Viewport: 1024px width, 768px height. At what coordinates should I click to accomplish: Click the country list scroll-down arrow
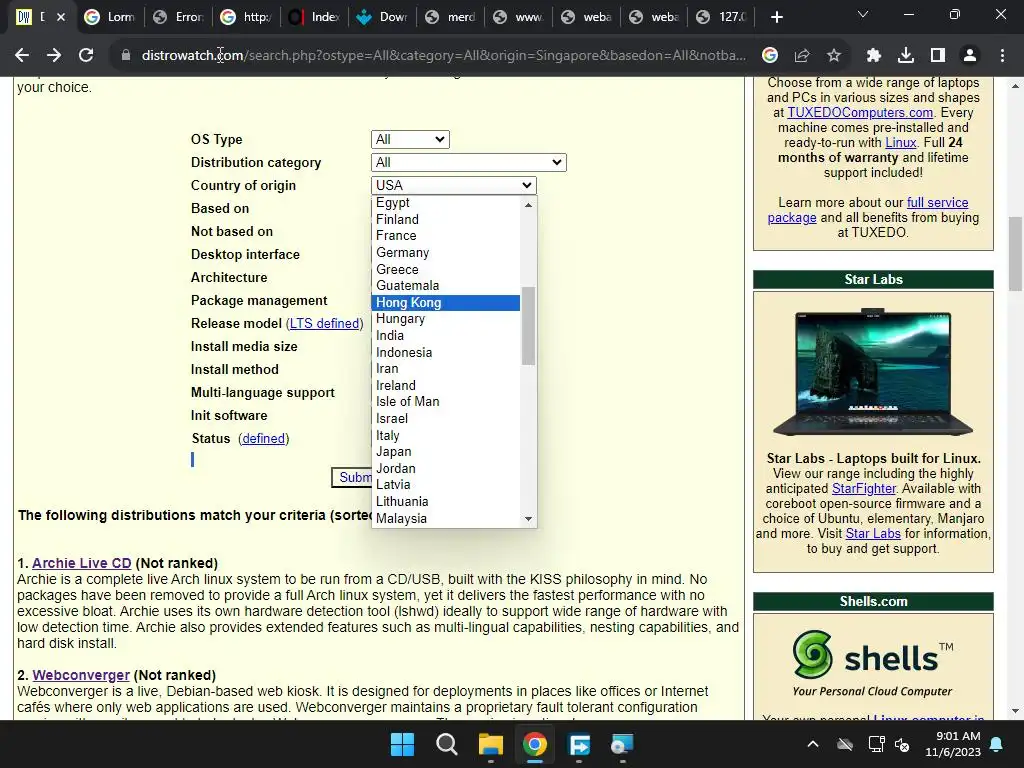click(528, 519)
